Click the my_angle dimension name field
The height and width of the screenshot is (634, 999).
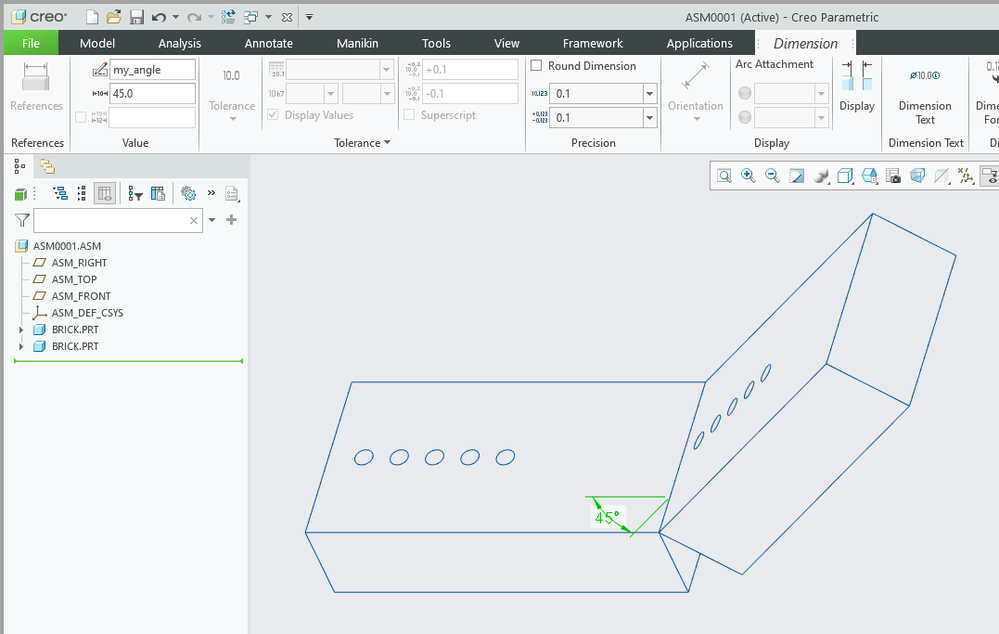[x=152, y=70]
